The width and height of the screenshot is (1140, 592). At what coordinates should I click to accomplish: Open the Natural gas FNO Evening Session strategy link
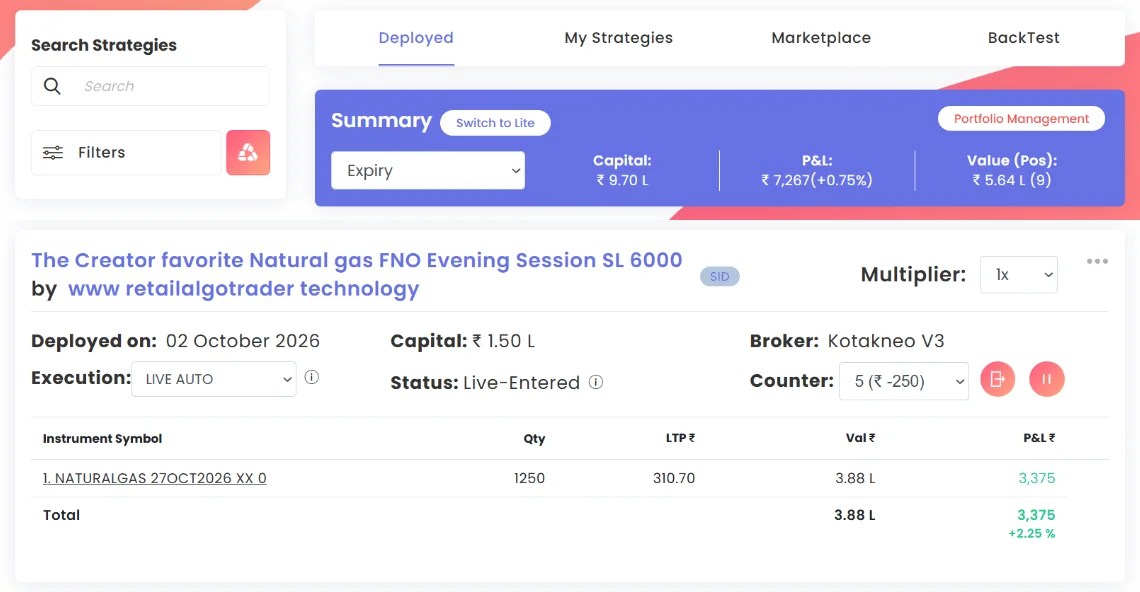click(357, 260)
